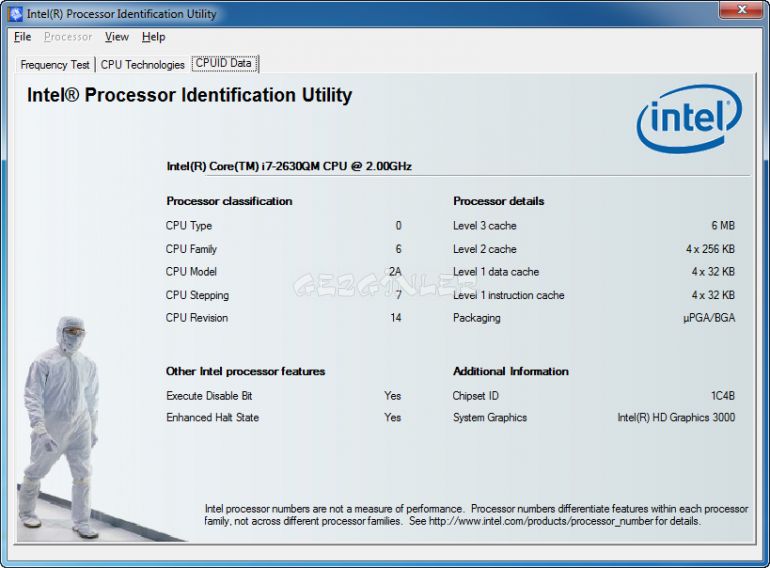Open the File menu
The height and width of the screenshot is (568, 770).
click(23, 37)
